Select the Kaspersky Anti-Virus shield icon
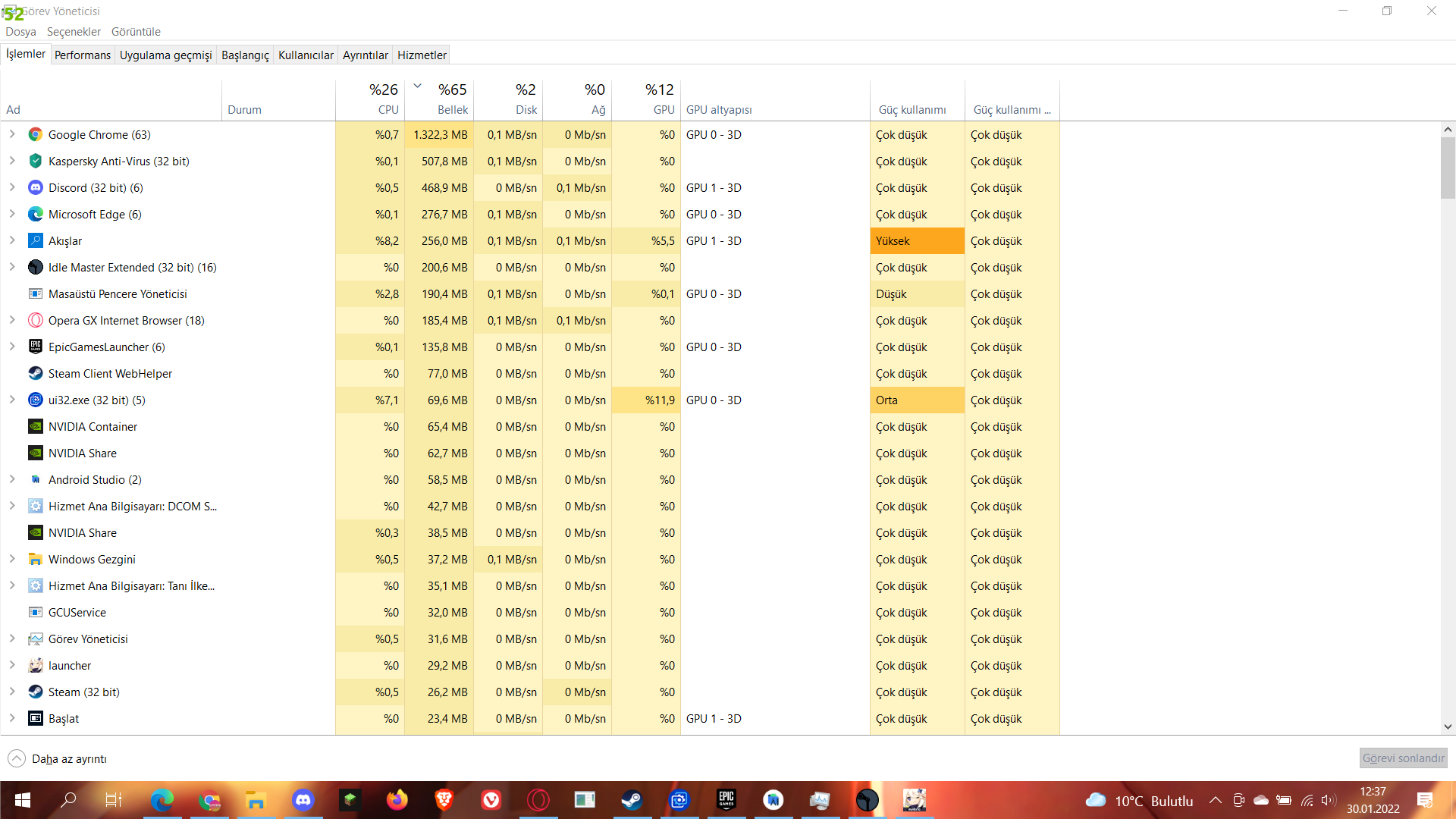This screenshot has width=1456, height=819. [x=35, y=162]
